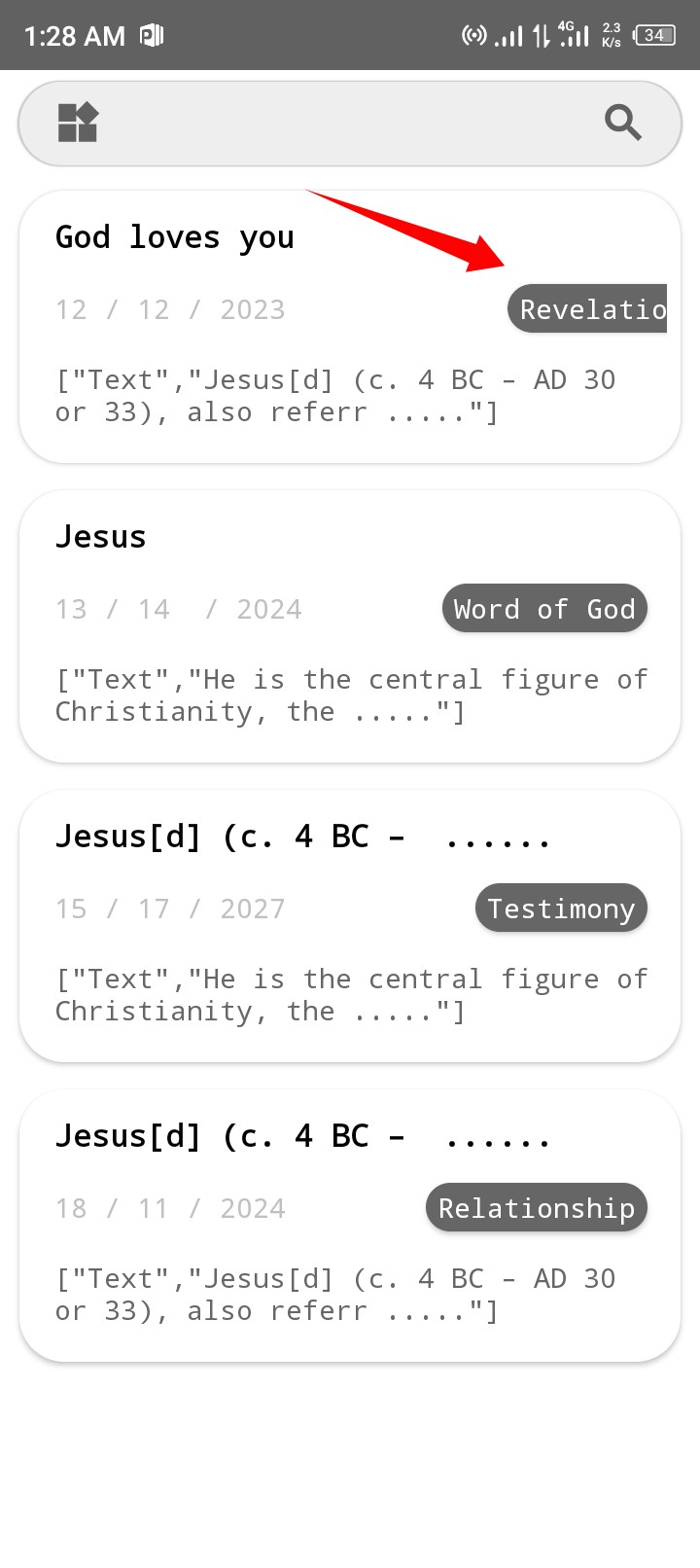Focus the empty search bar field

(x=350, y=124)
